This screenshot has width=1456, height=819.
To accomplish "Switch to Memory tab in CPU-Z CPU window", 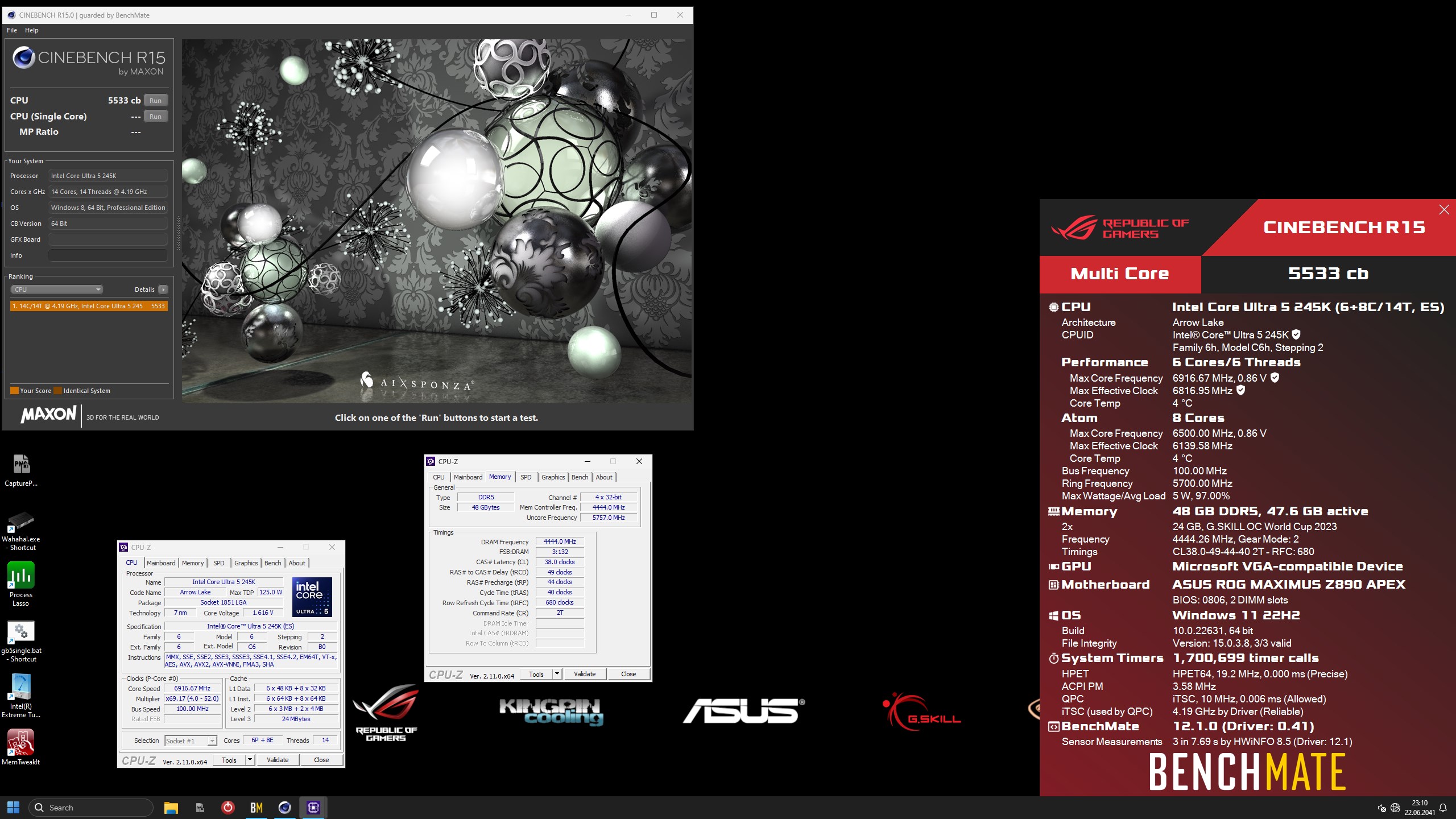I will (x=193, y=563).
